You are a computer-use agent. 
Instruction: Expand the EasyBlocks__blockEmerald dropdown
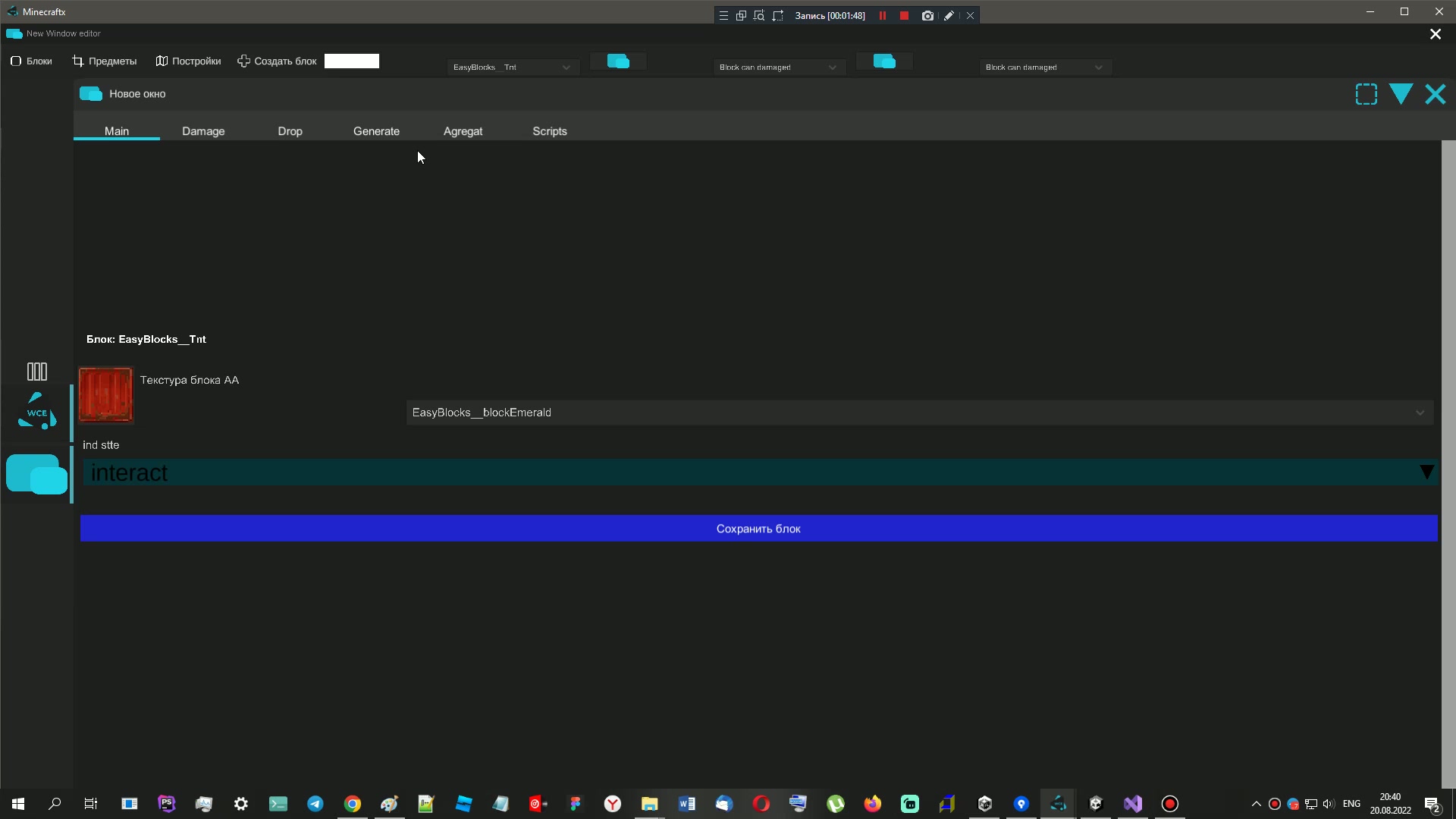click(x=920, y=413)
